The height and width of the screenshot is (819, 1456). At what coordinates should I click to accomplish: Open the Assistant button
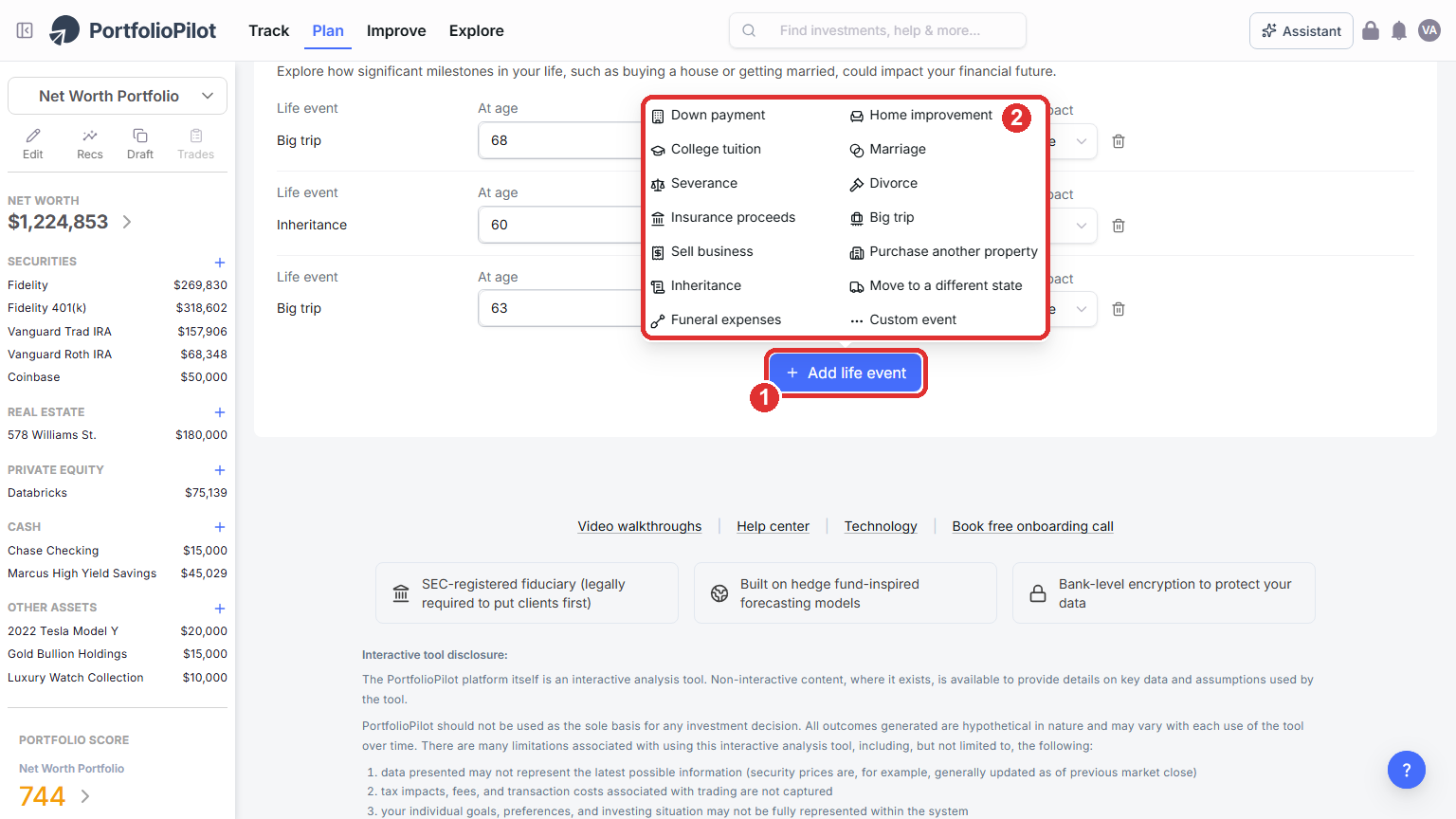1301,30
